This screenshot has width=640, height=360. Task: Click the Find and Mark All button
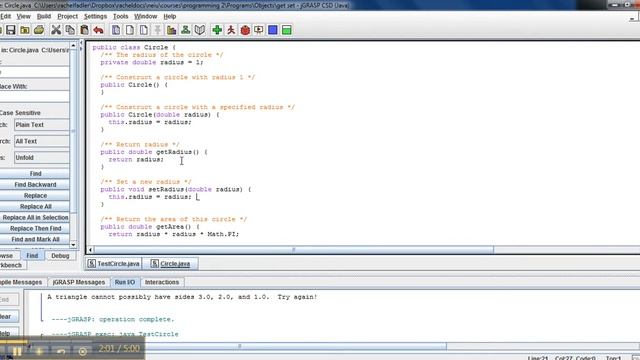35,239
